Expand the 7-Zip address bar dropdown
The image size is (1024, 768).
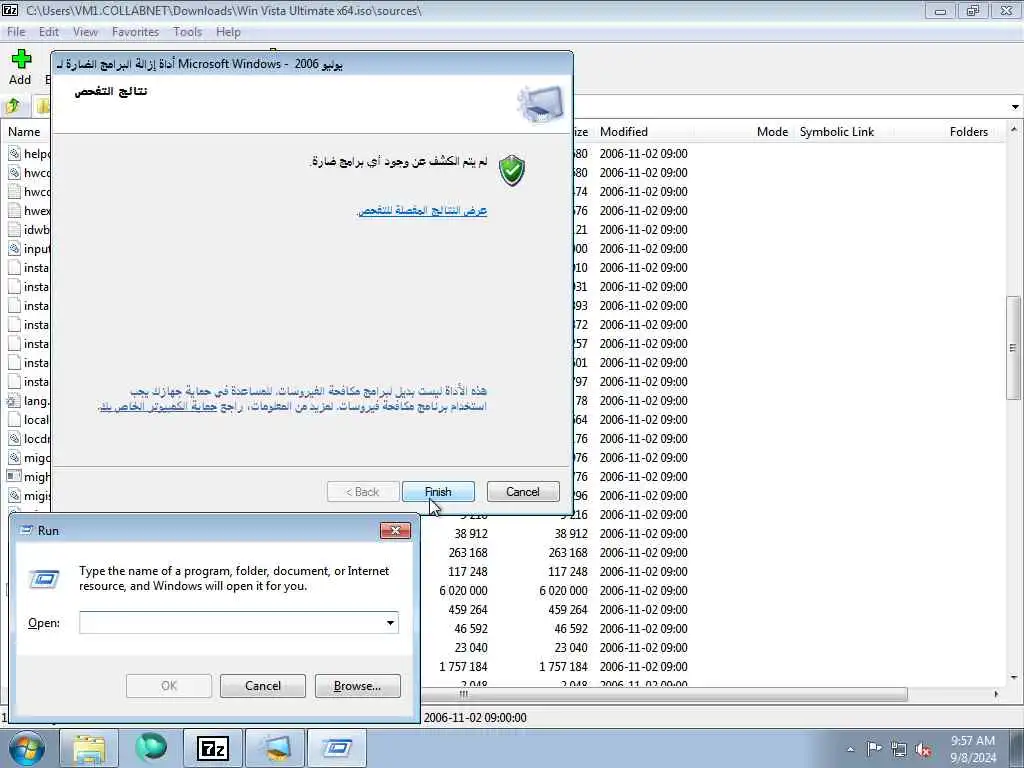pyautogui.click(x=1014, y=106)
